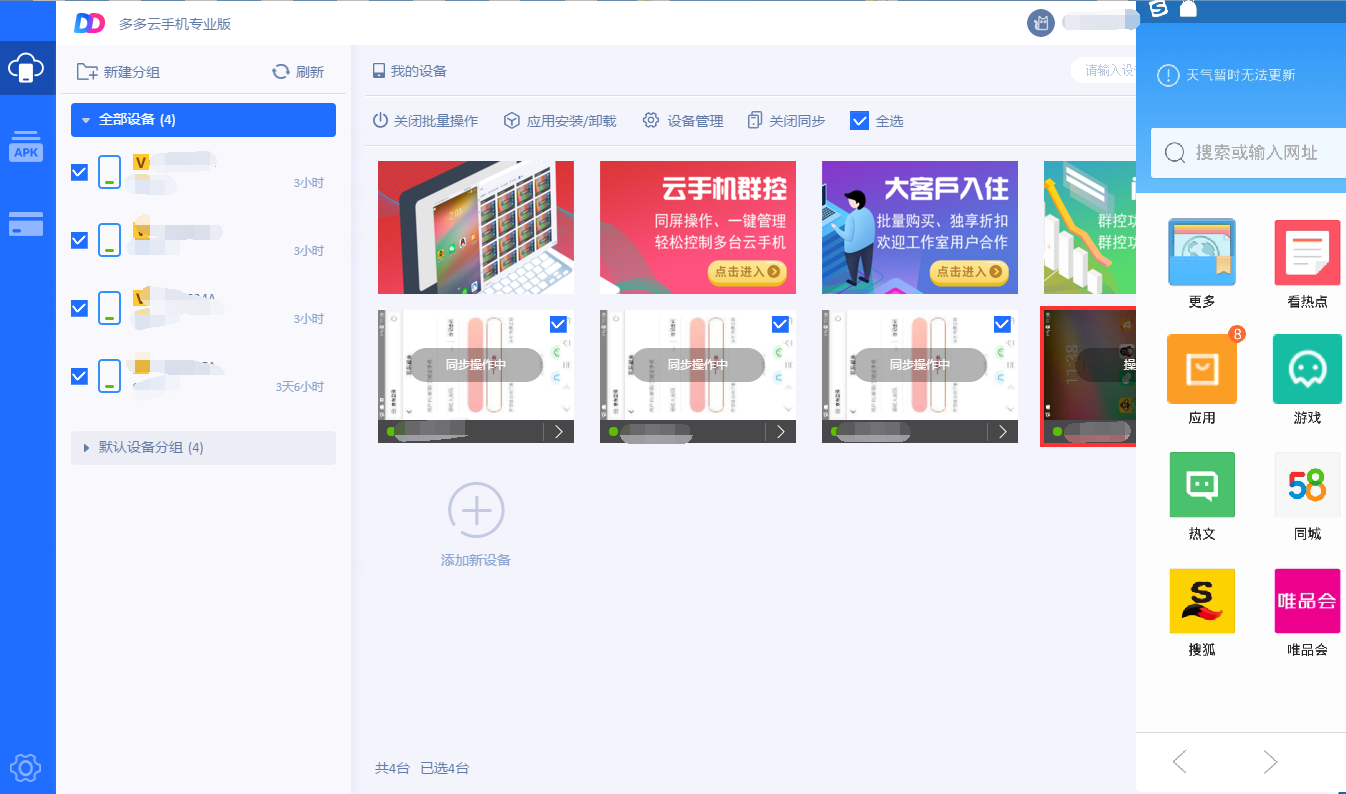Screen dimensions: 1346x794
Task: Open the 云手机群控 banner
Action: (x=698, y=227)
